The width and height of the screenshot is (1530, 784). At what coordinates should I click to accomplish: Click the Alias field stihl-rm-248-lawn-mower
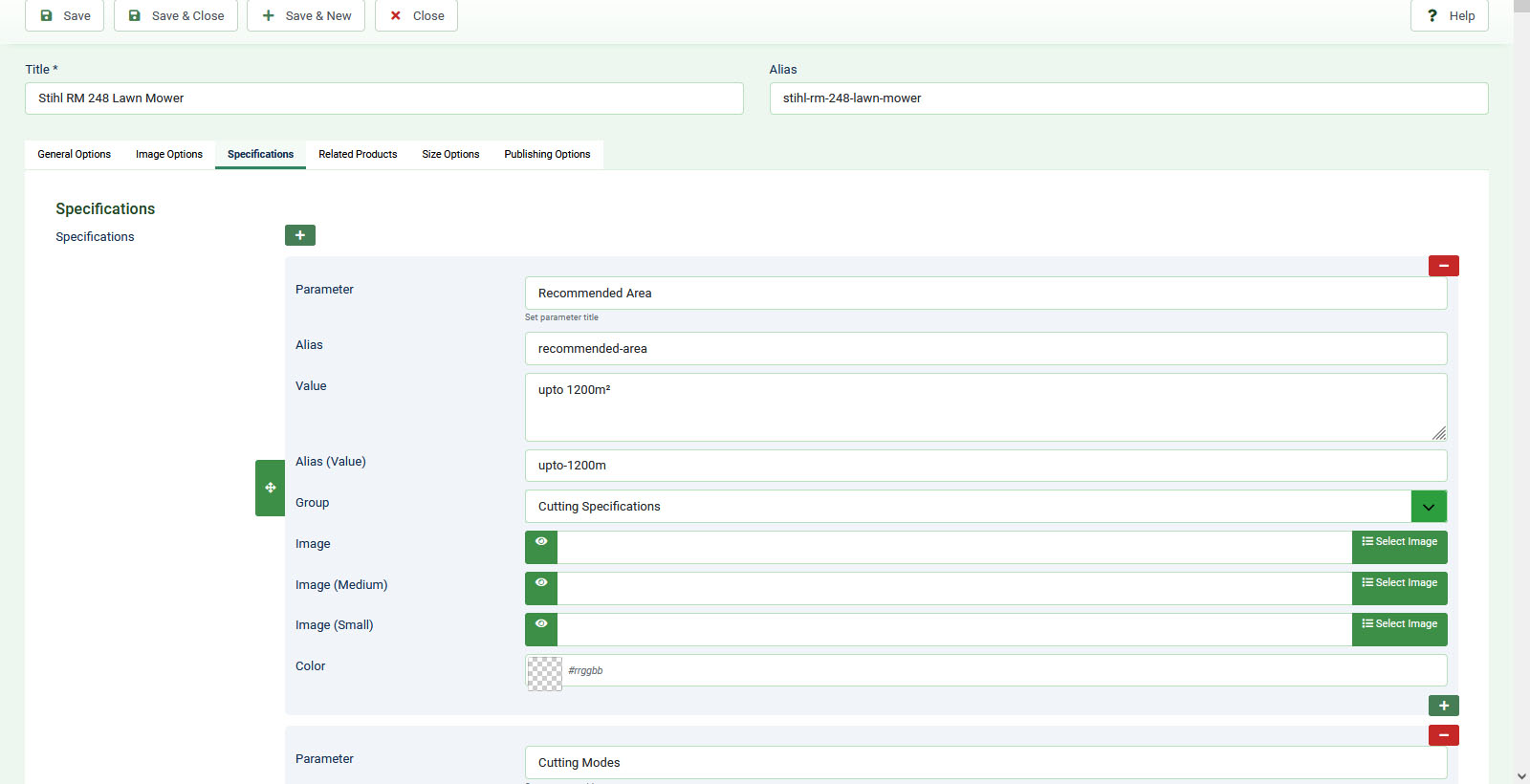point(1129,98)
